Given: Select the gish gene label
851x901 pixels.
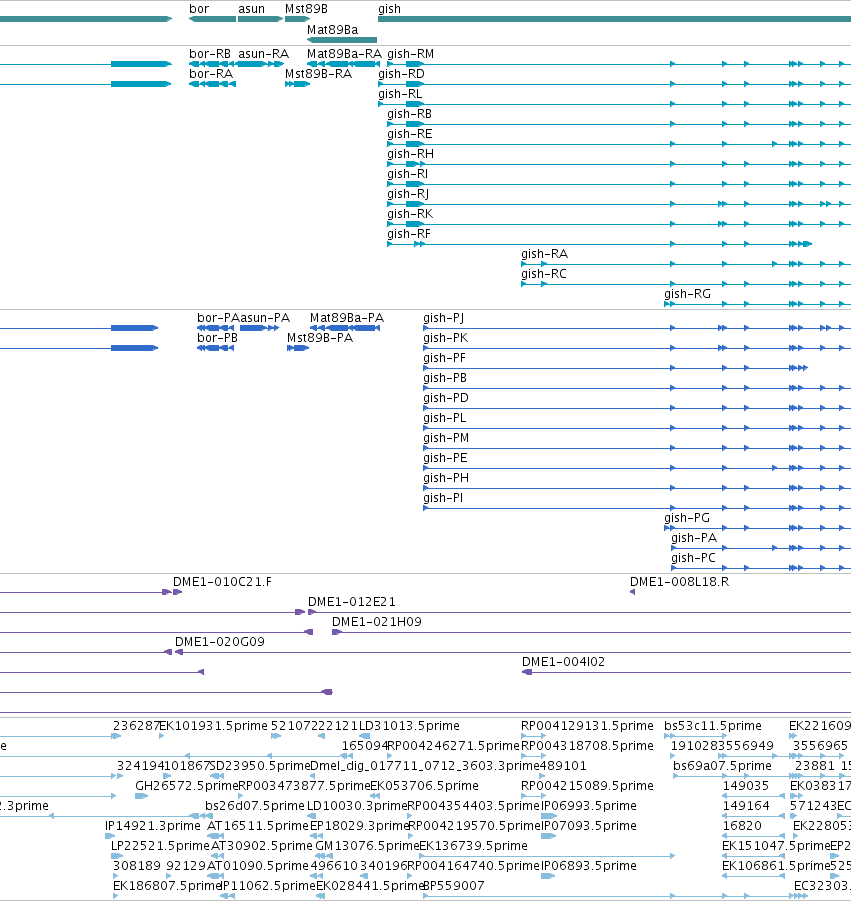Looking at the screenshot, I should [x=390, y=9].
